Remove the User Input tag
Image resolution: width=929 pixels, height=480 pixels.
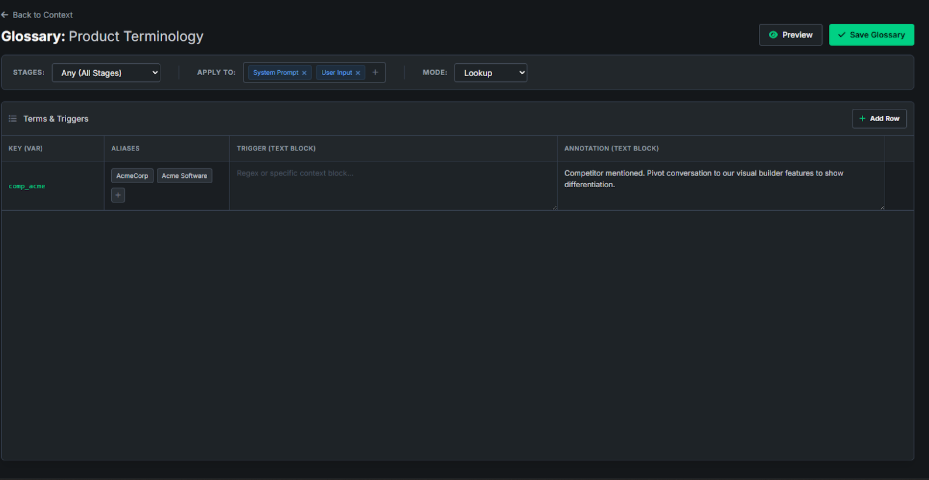(x=357, y=73)
